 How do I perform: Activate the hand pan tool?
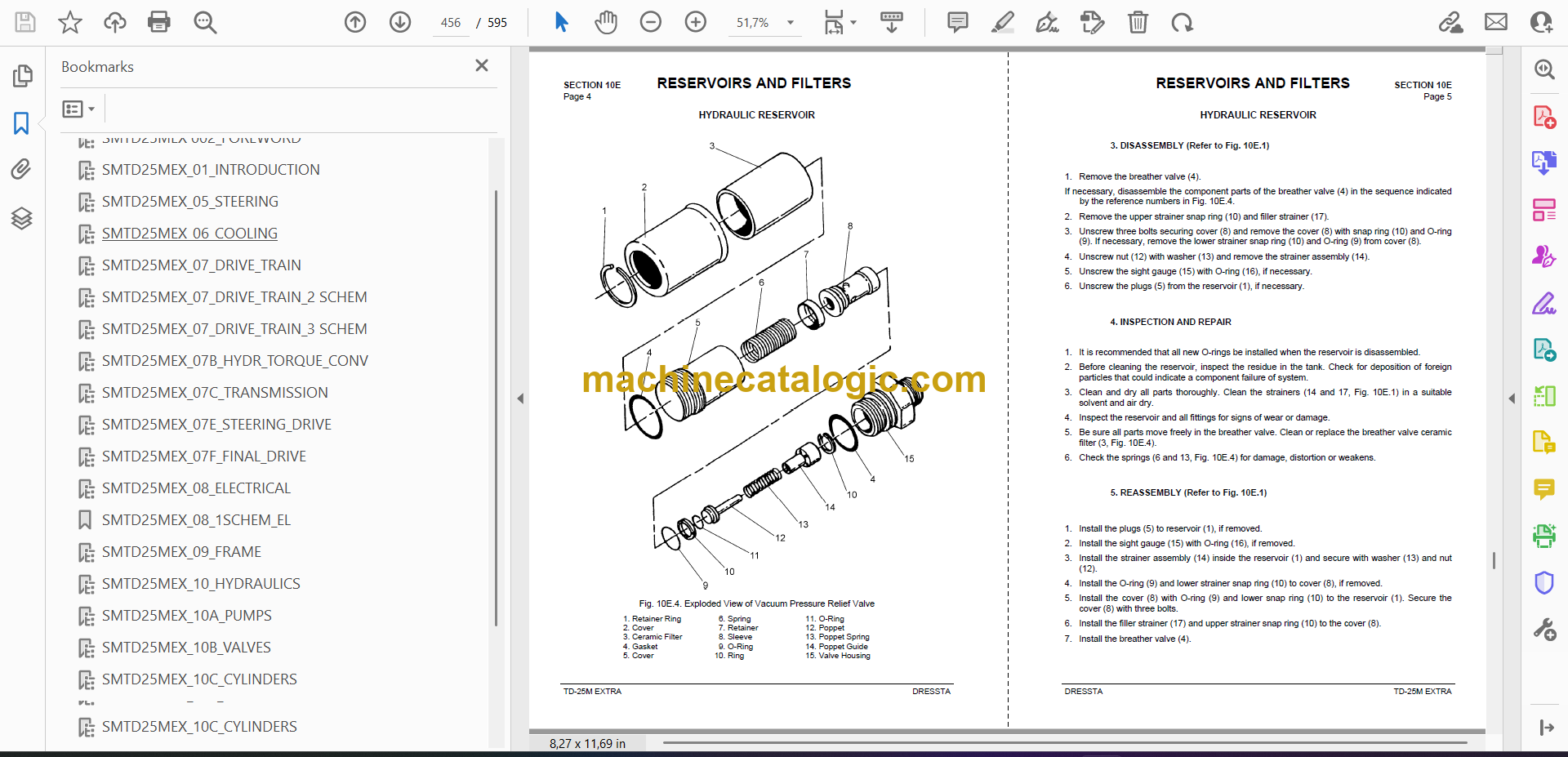pyautogui.click(x=606, y=22)
